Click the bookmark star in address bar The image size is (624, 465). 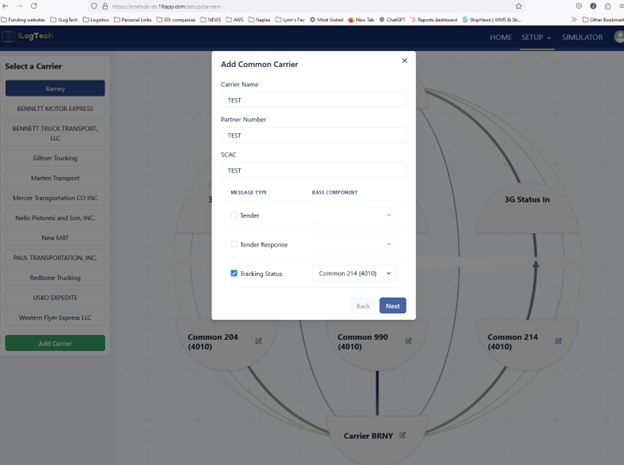pyautogui.click(x=518, y=6)
